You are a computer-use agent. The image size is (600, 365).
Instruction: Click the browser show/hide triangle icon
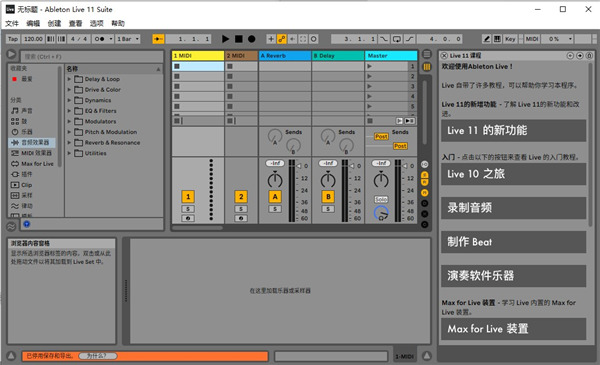click(11, 54)
